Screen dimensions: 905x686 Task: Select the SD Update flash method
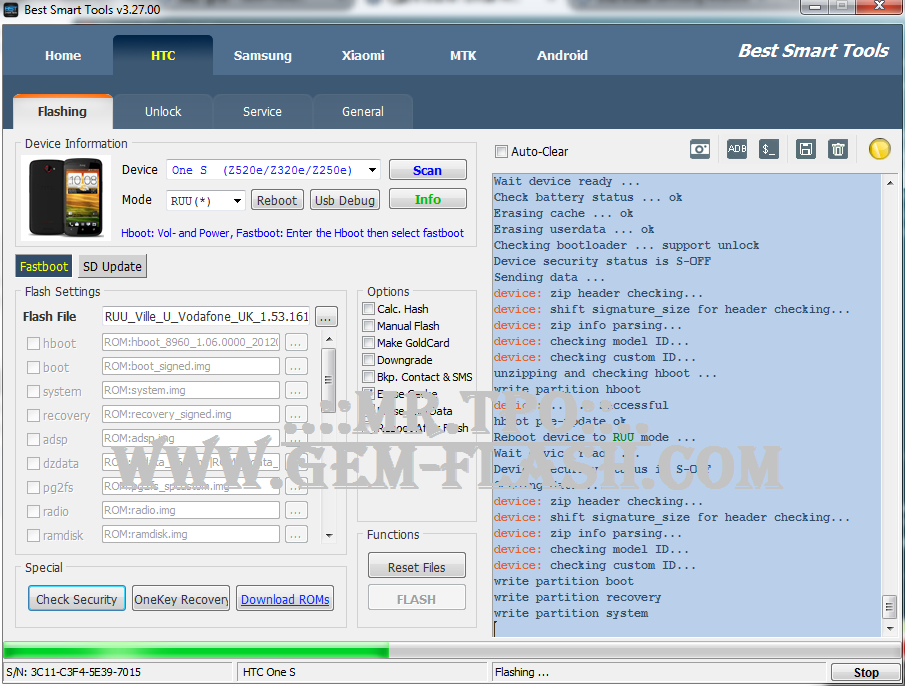pyautogui.click(x=112, y=267)
